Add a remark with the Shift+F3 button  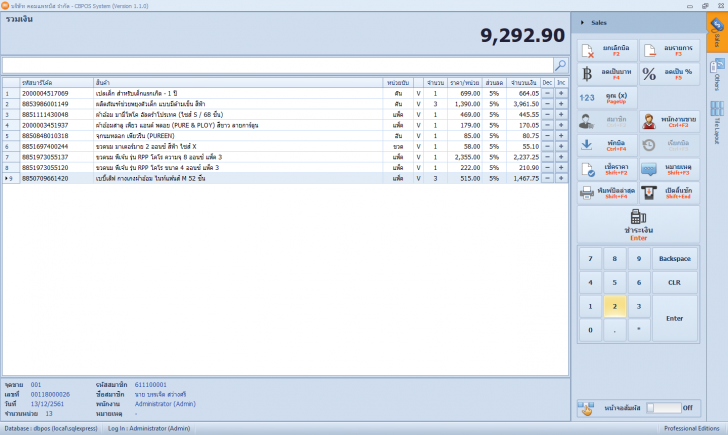(669, 169)
